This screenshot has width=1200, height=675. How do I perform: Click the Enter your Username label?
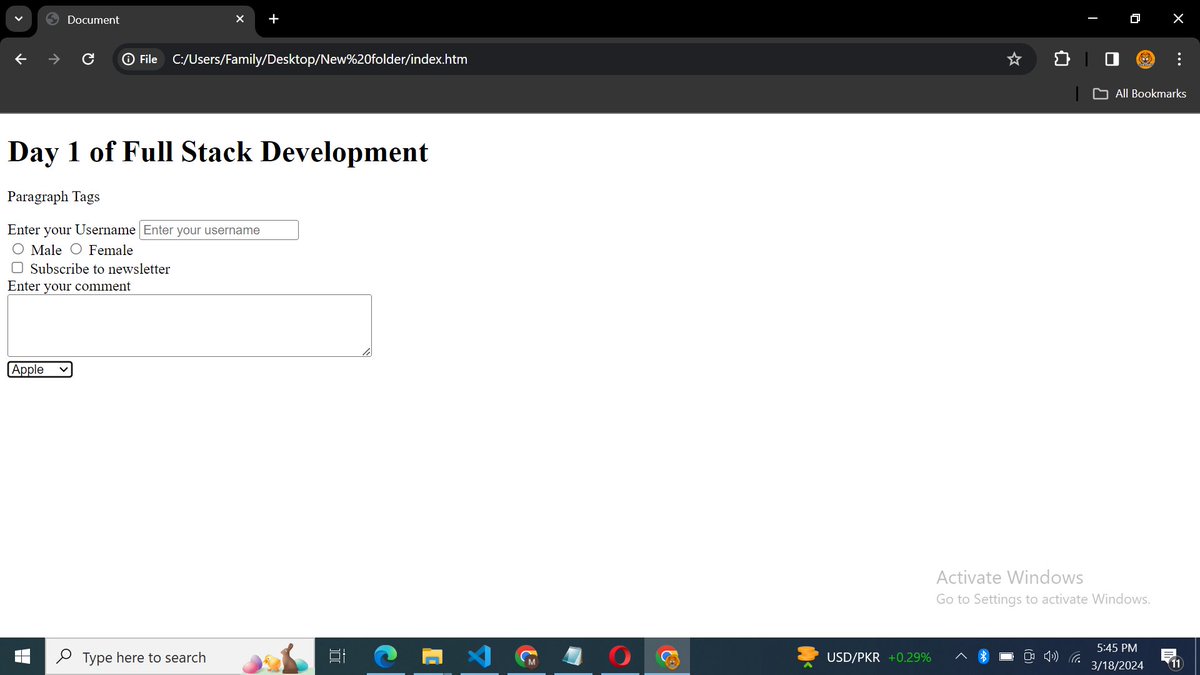[71, 230]
